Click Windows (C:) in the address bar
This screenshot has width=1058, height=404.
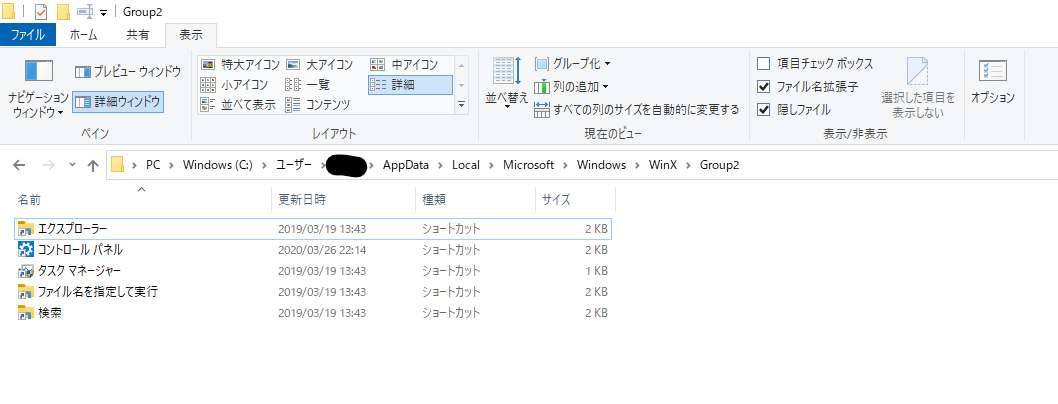[x=217, y=165]
